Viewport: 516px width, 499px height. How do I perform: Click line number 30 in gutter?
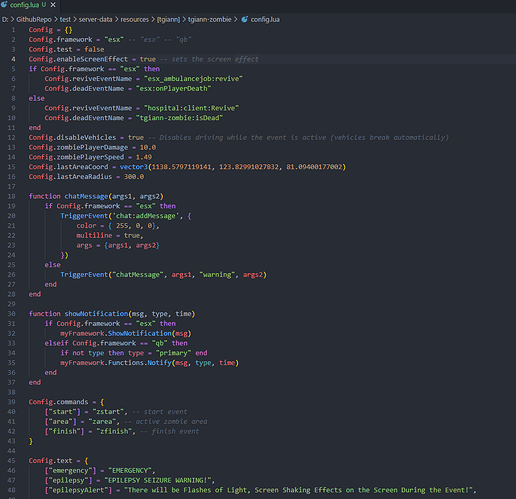click(11, 314)
